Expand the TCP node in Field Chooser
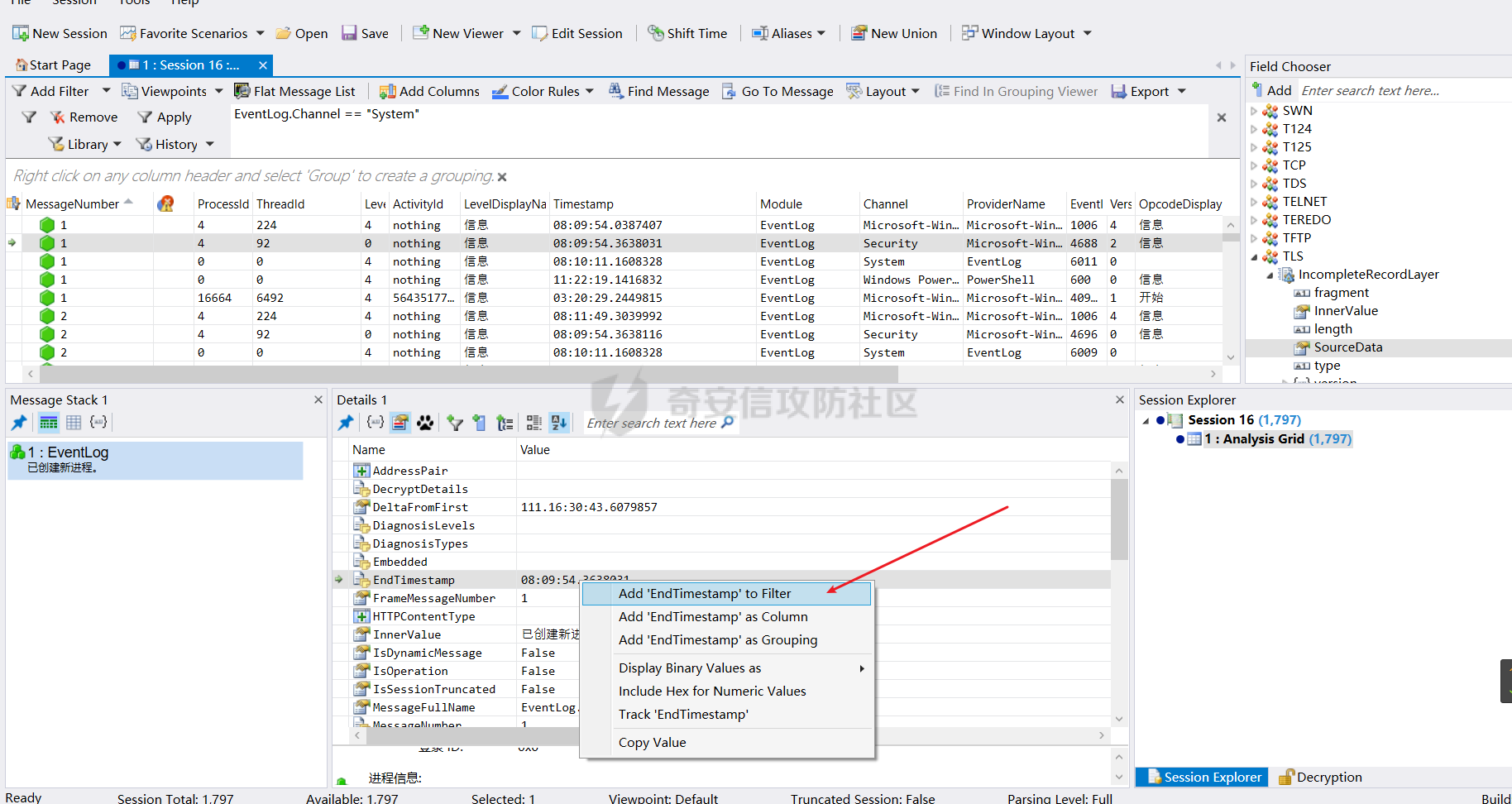 pyautogui.click(x=1254, y=165)
